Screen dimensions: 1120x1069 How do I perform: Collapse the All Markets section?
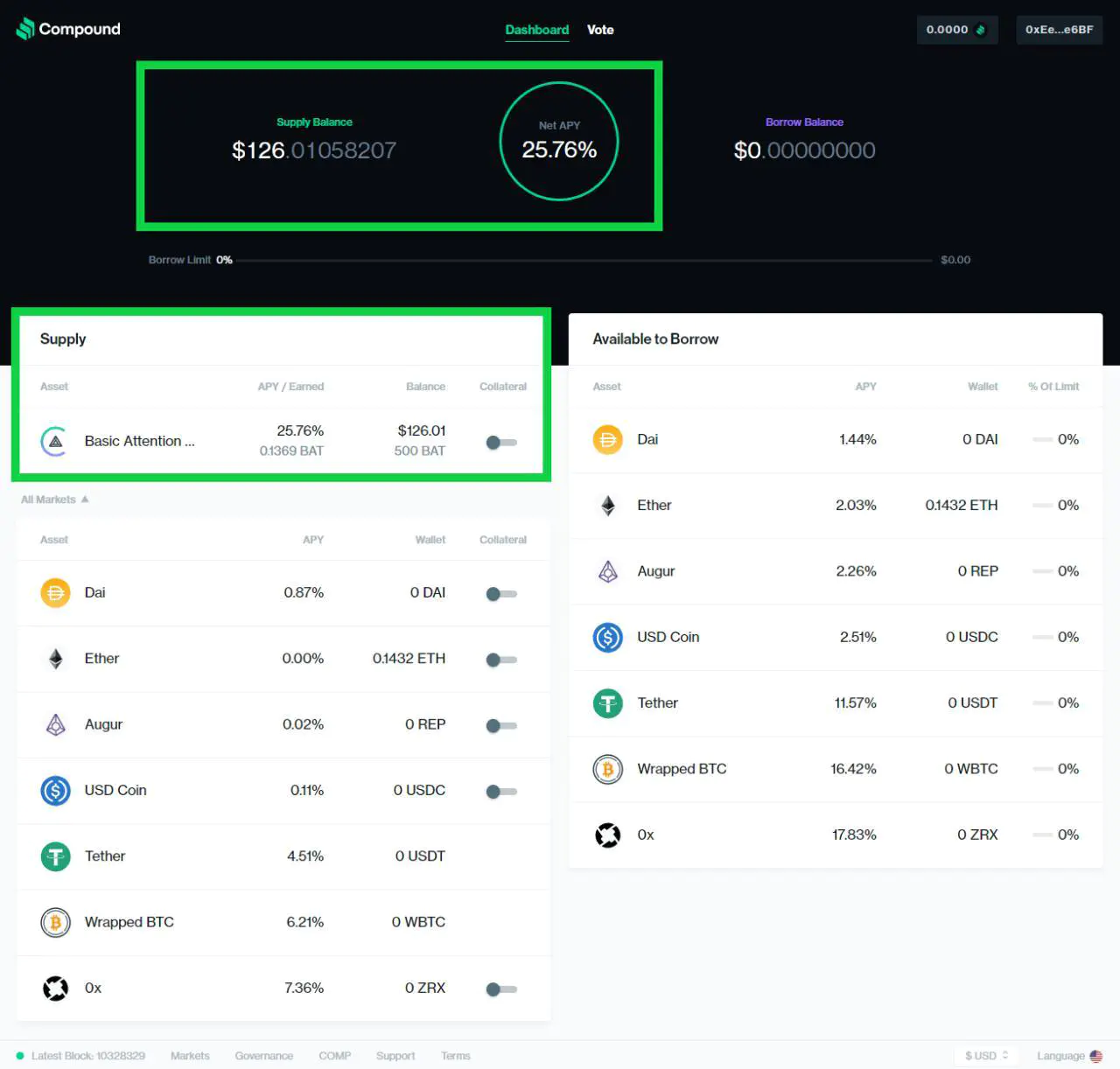tap(54, 500)
